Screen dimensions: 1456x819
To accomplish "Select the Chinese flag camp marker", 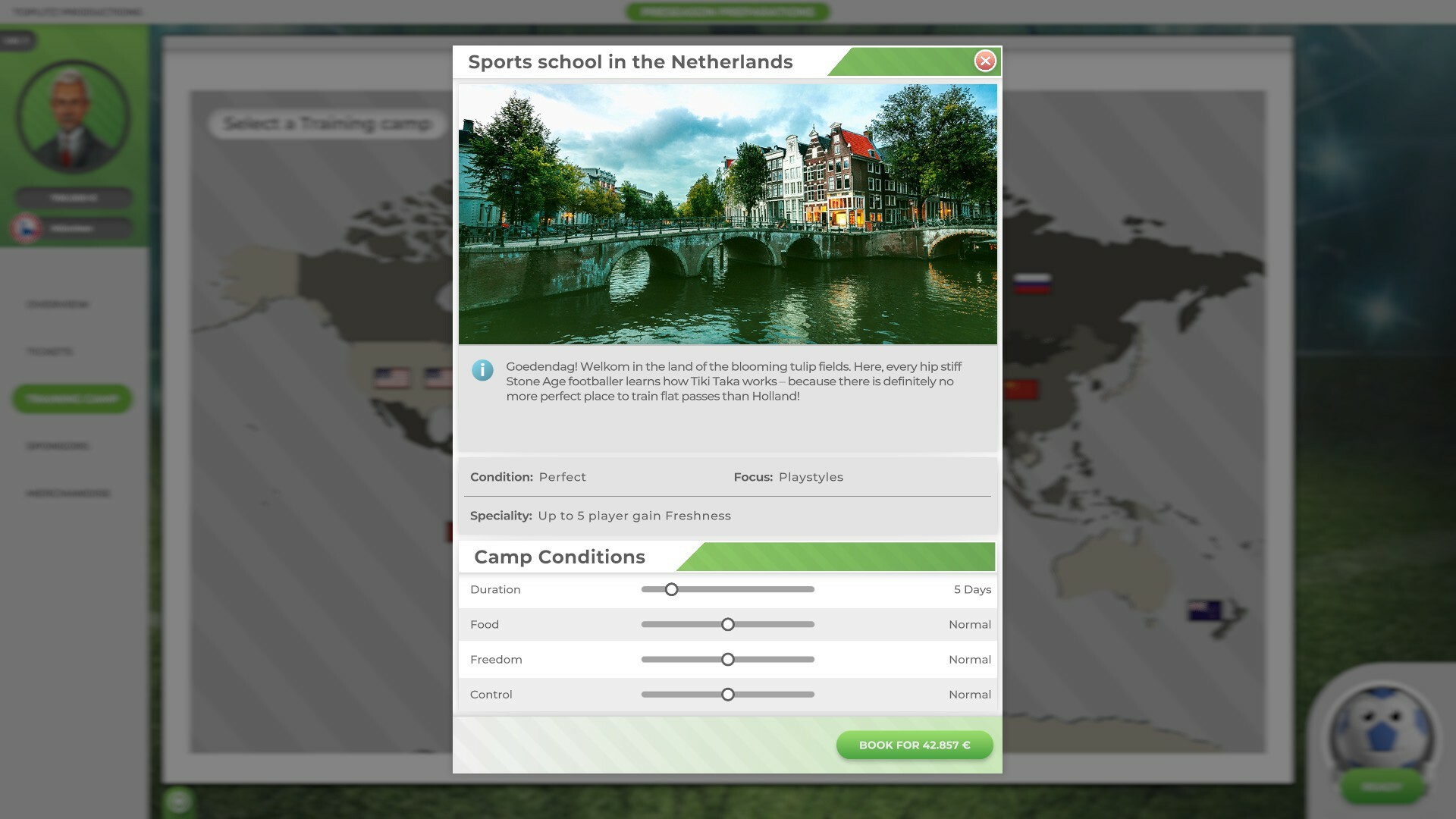I will coord(1021,390).
